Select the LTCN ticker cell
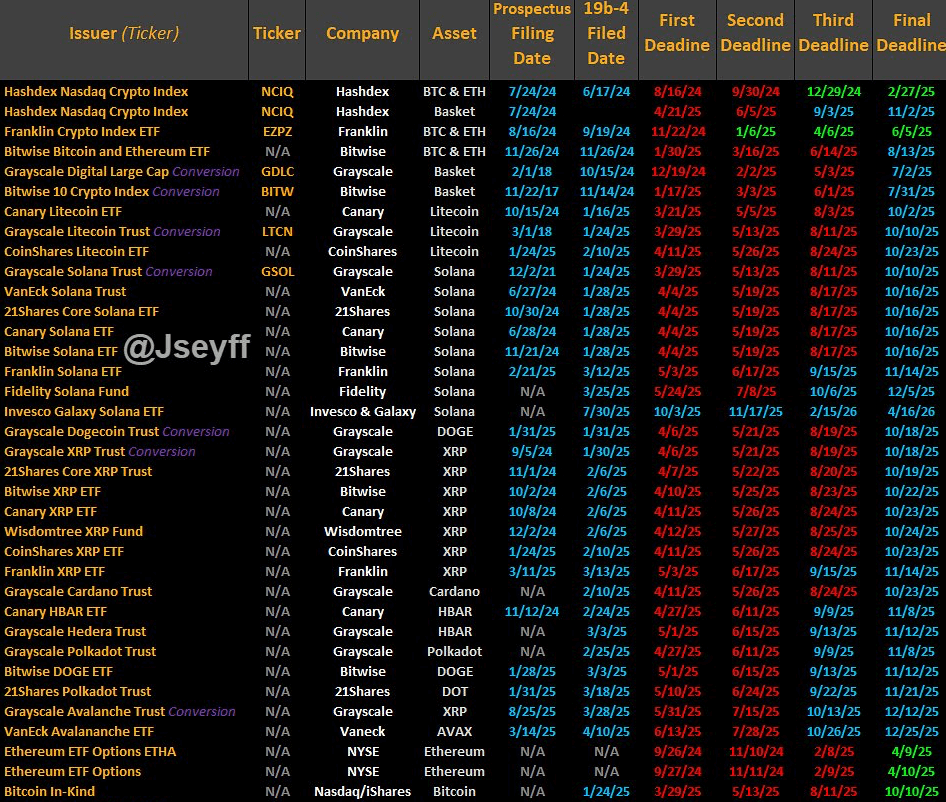946x802 pixels. coord(278,232)
